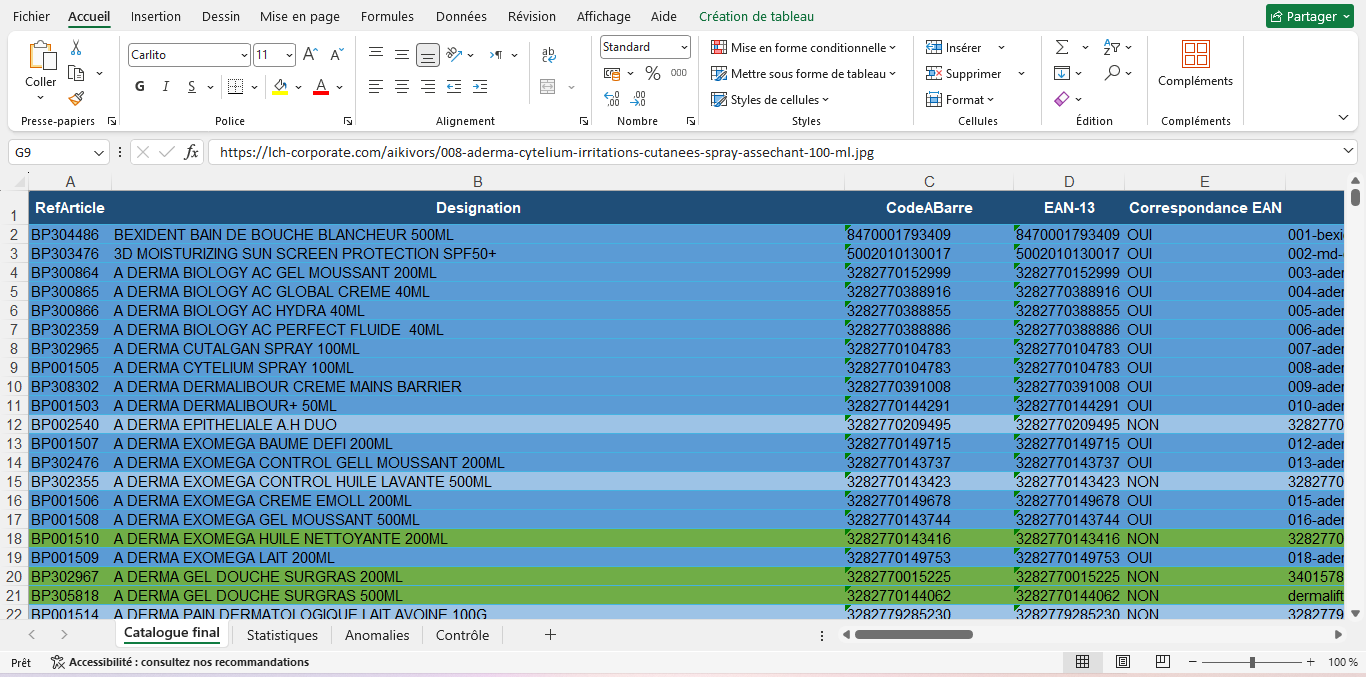Click the Supprimer cells button
Image resolution: width=1366 pixels, height=677 pixels.
(964, 73)
